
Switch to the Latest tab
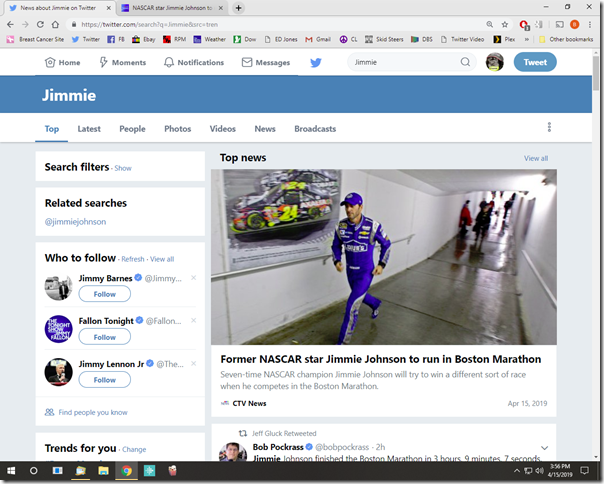tap(89, 129)
